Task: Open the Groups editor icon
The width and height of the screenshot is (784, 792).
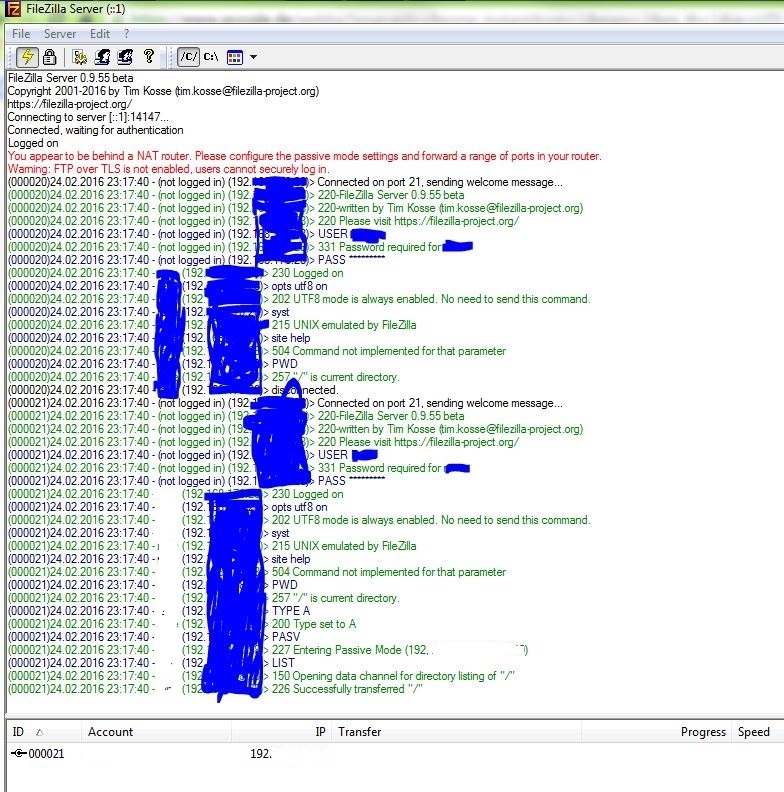Action: pos(125,57)
